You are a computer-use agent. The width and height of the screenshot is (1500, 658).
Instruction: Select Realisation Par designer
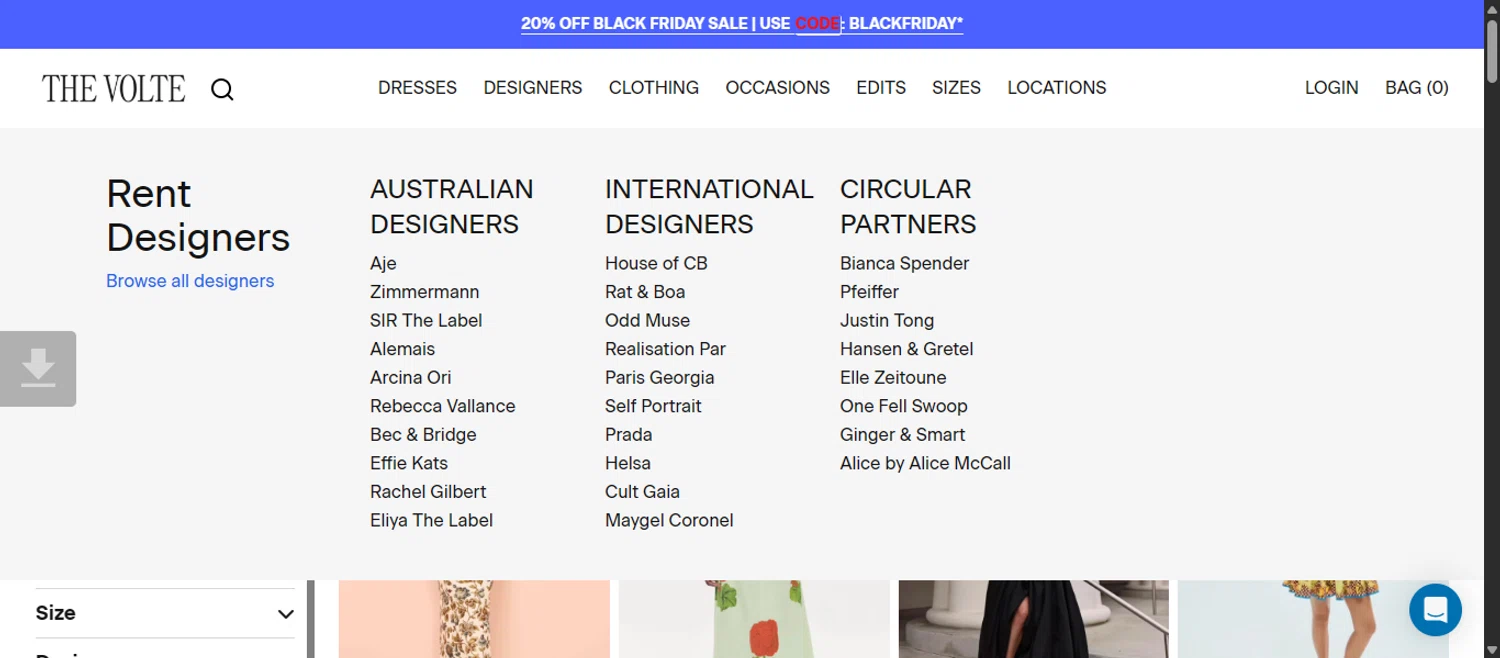tap(665, 349)
